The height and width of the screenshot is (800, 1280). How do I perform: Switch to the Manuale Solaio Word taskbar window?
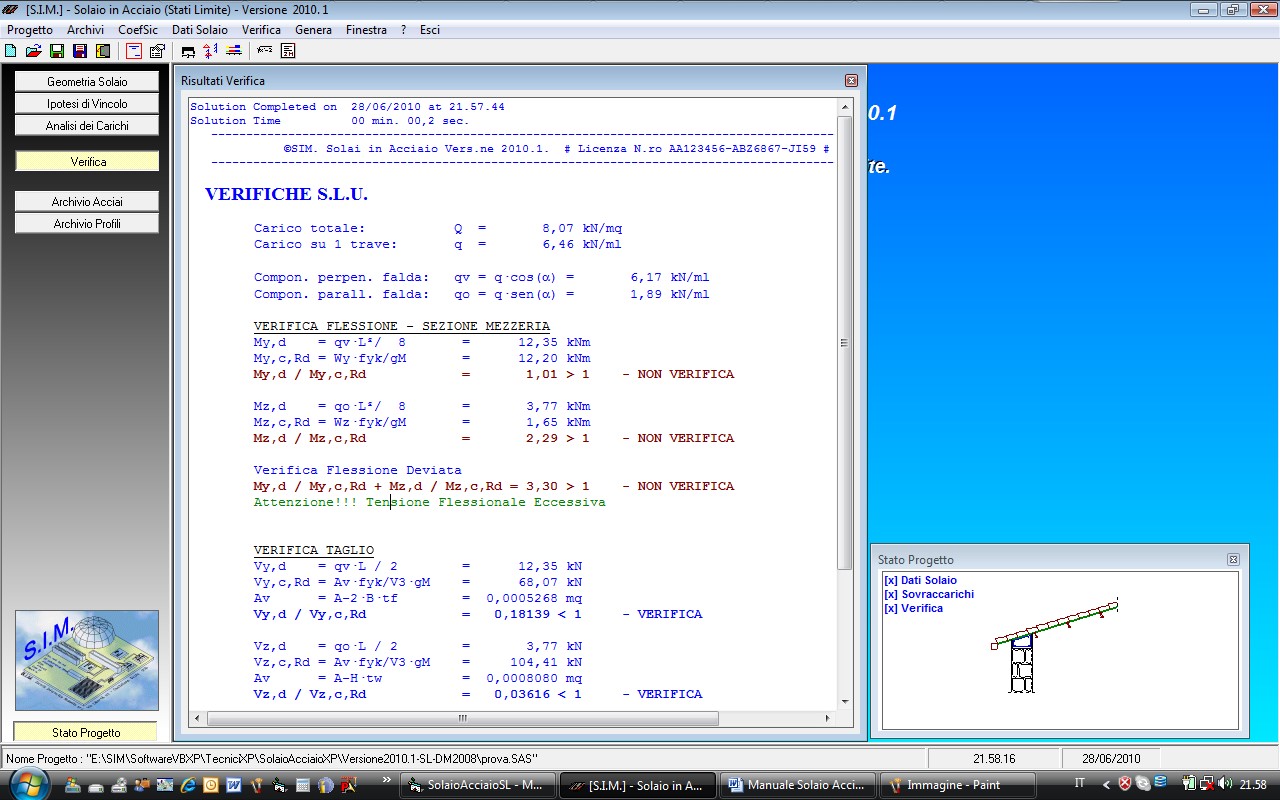point(797,785)
